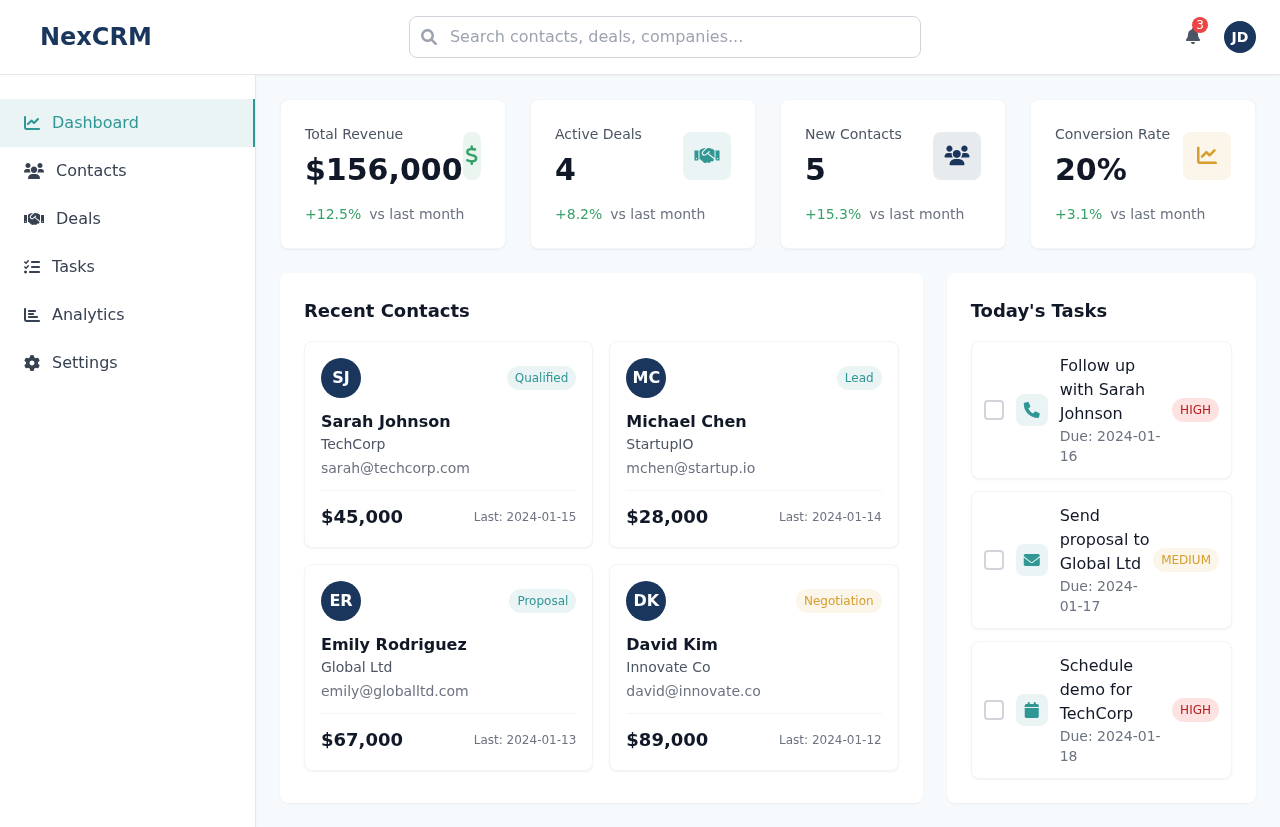This screenshot has width=1280, height=827.
Task: Check the Schedule demo for TechCorp task
Action: pyautogui.click(x=993, y=709)
